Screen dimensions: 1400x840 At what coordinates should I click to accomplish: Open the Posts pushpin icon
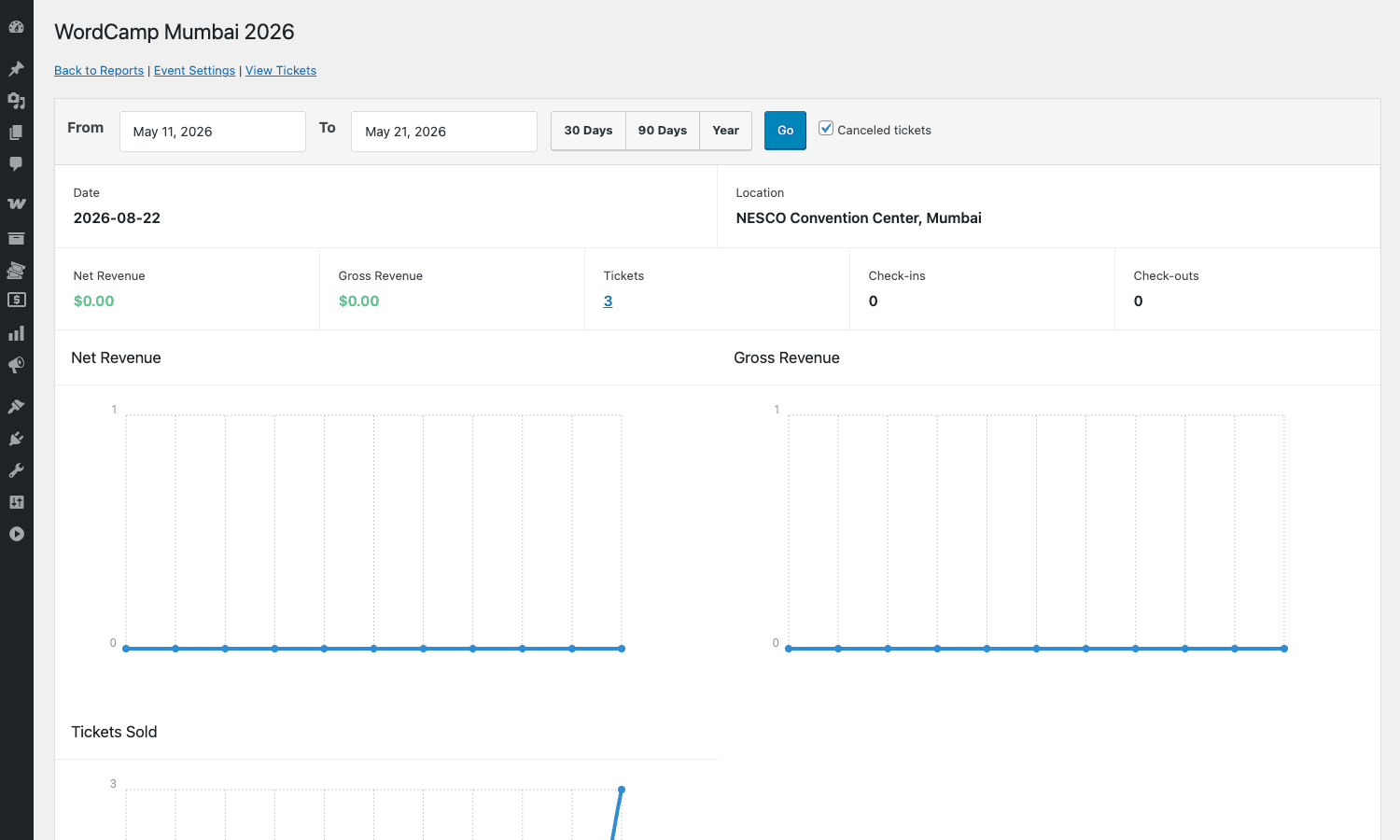click(16, 69)
